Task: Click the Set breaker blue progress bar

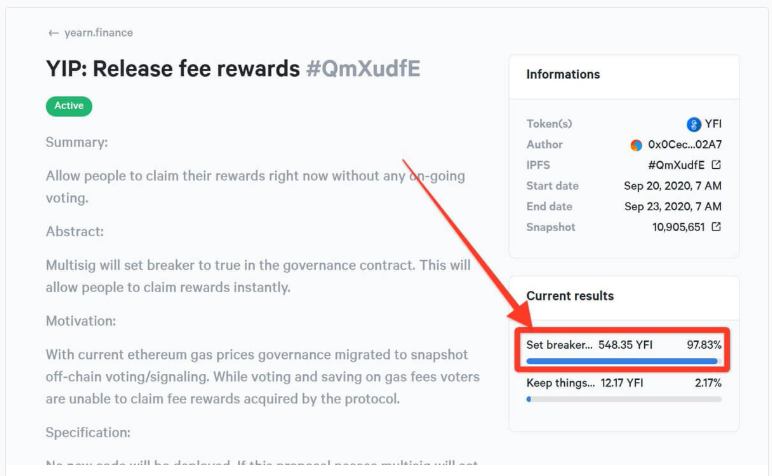Action: tap(623, 361)
